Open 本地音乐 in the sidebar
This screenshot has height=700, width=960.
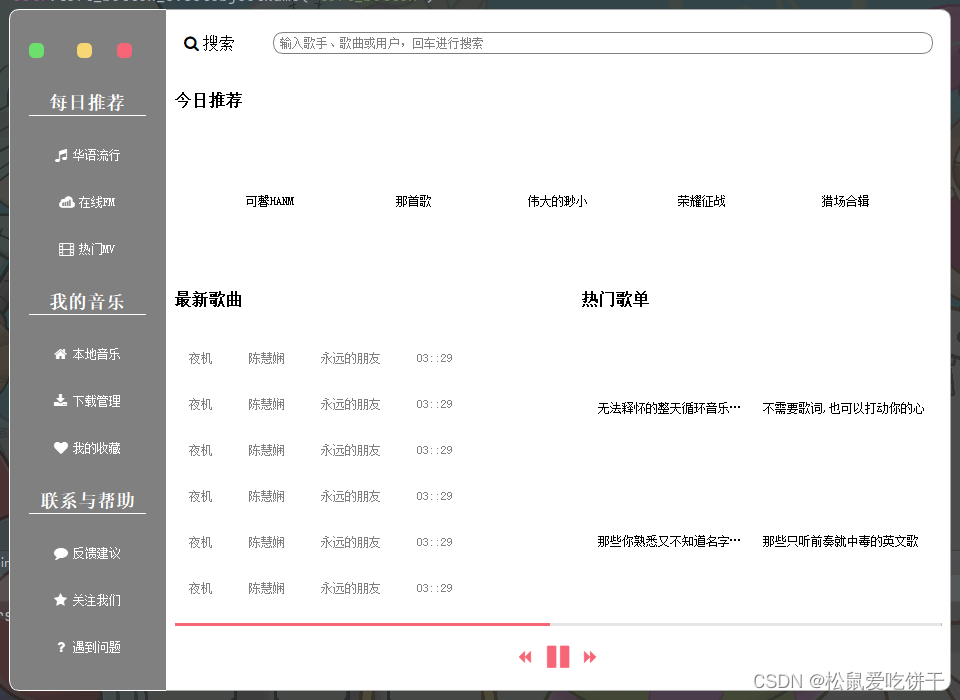coord(87,354)
